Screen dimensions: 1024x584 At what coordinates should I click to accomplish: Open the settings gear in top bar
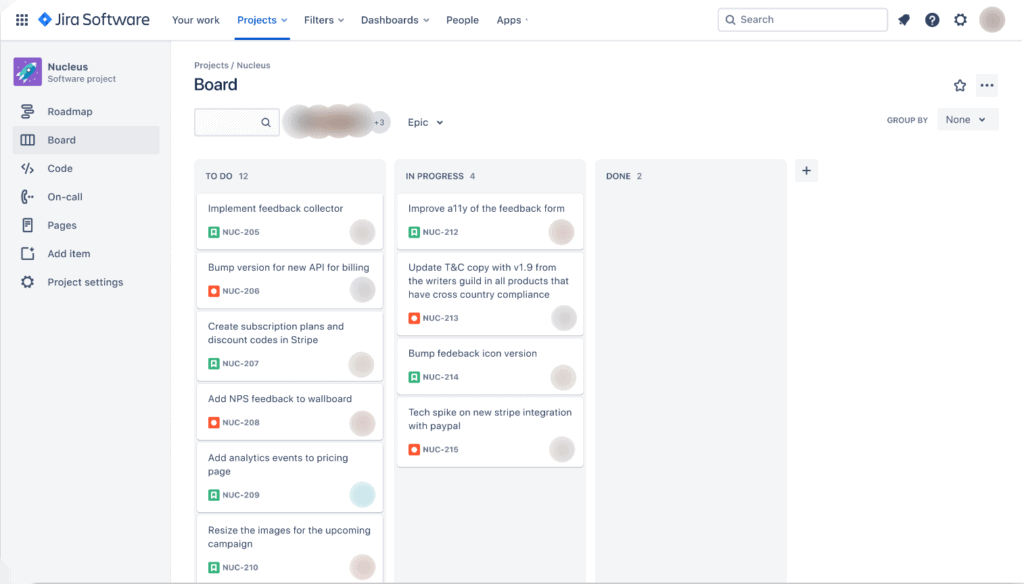click(x=960, y=20)
